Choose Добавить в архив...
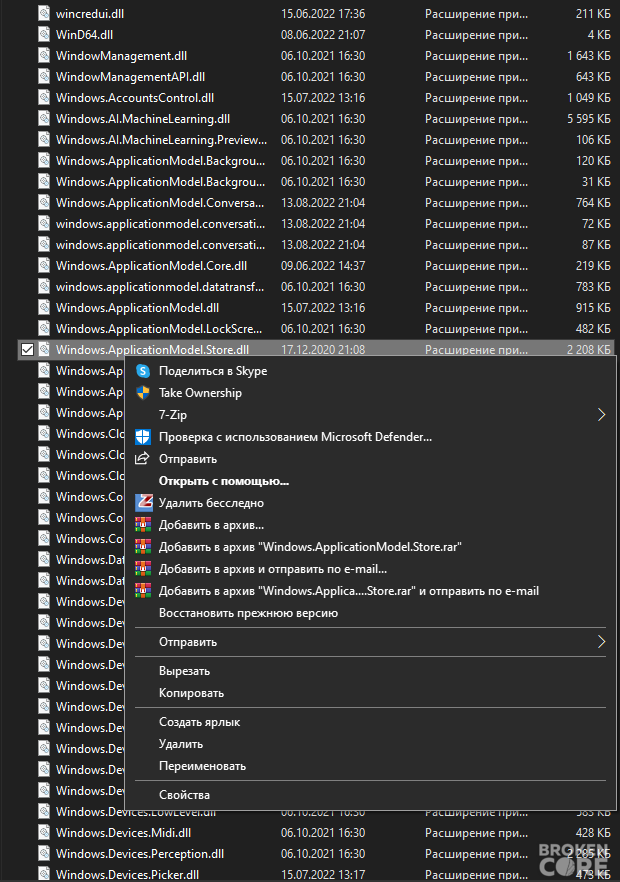 (x=211, y=525)
